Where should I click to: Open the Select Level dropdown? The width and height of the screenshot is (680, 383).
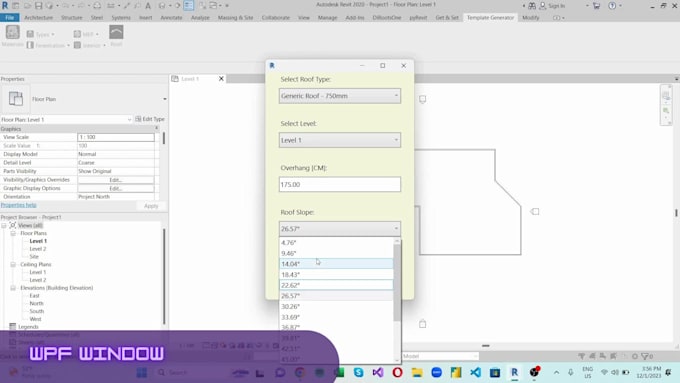tap(340, 140)
